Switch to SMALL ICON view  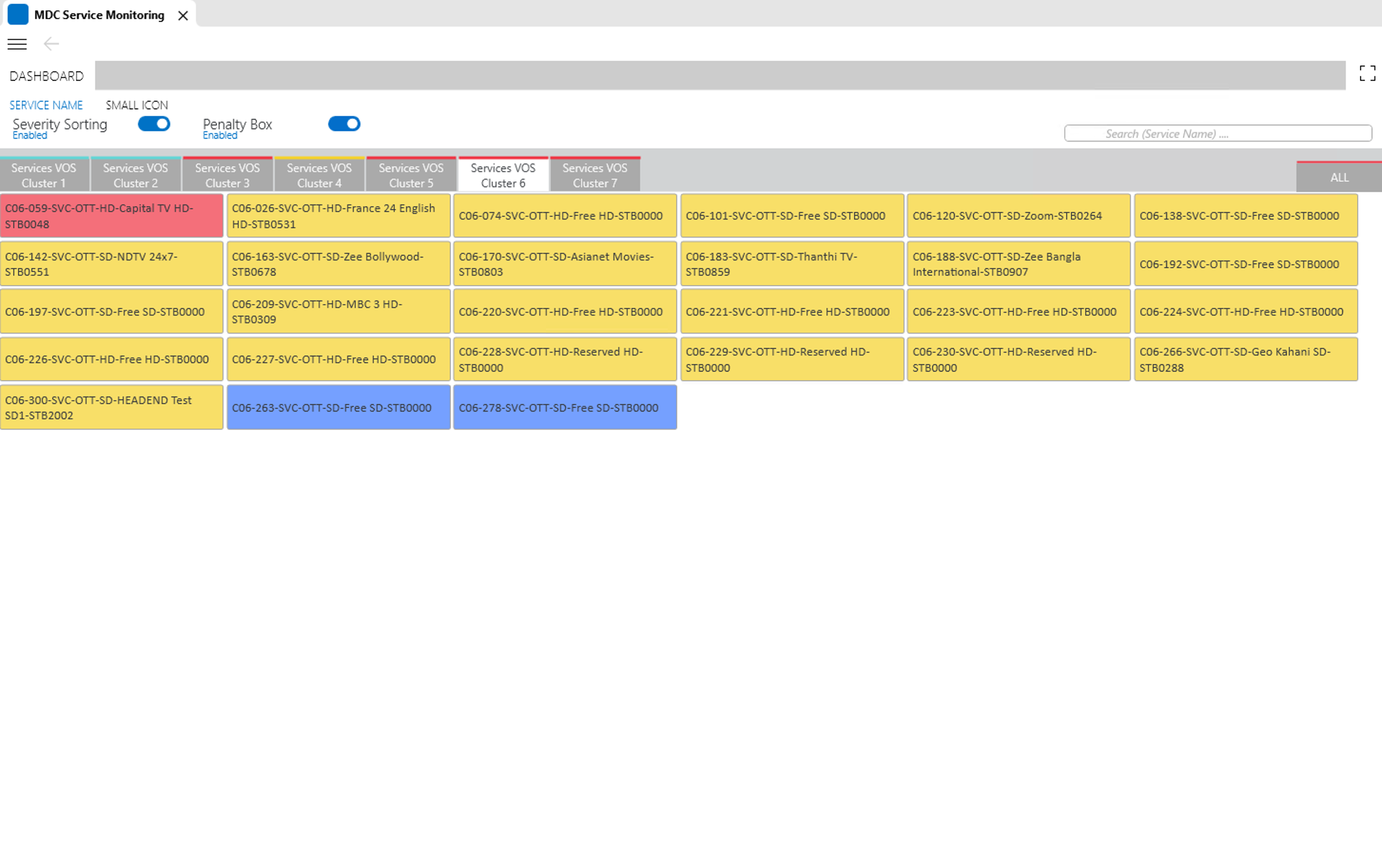click(x=136, y=105)
